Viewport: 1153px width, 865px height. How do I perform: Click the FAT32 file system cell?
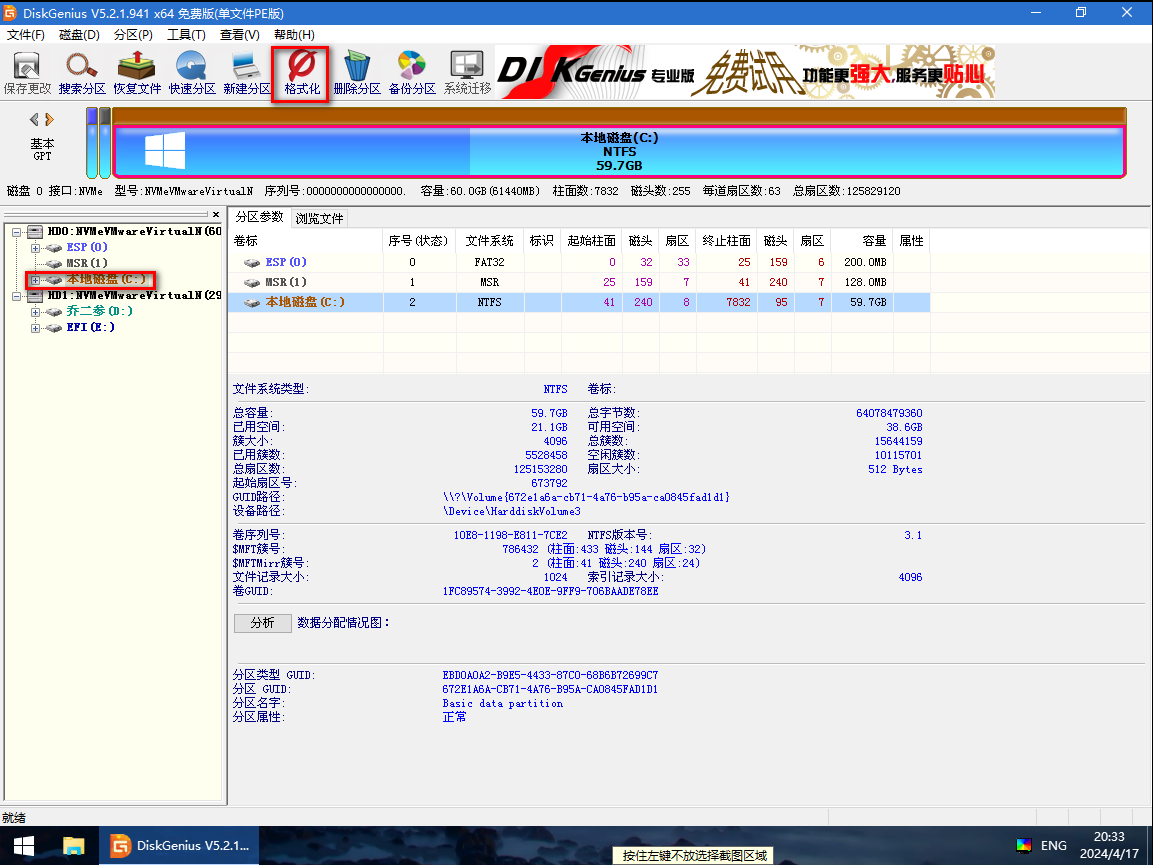pos(489,262)
